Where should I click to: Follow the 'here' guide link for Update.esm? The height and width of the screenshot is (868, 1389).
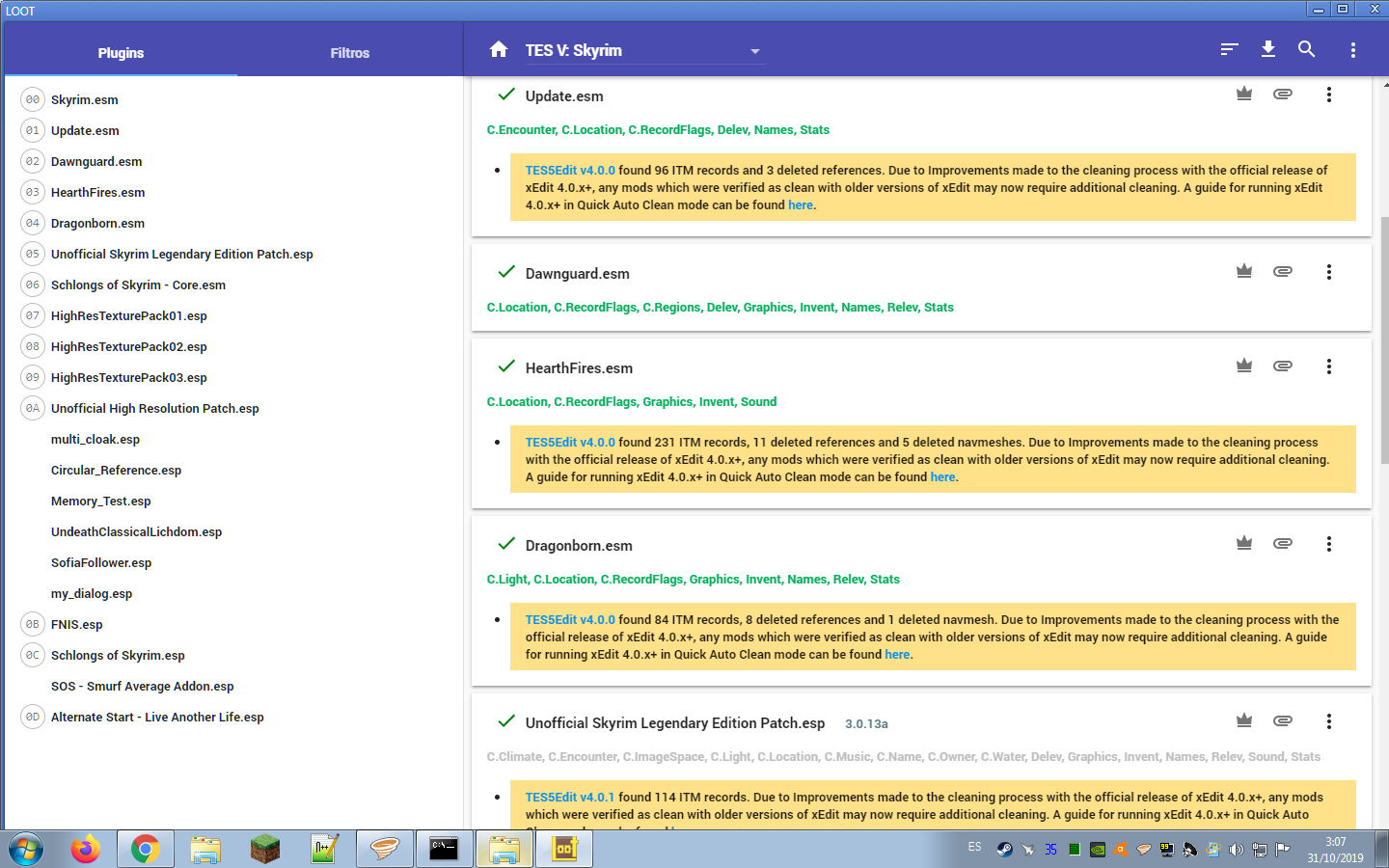click(x=801, y=205)
